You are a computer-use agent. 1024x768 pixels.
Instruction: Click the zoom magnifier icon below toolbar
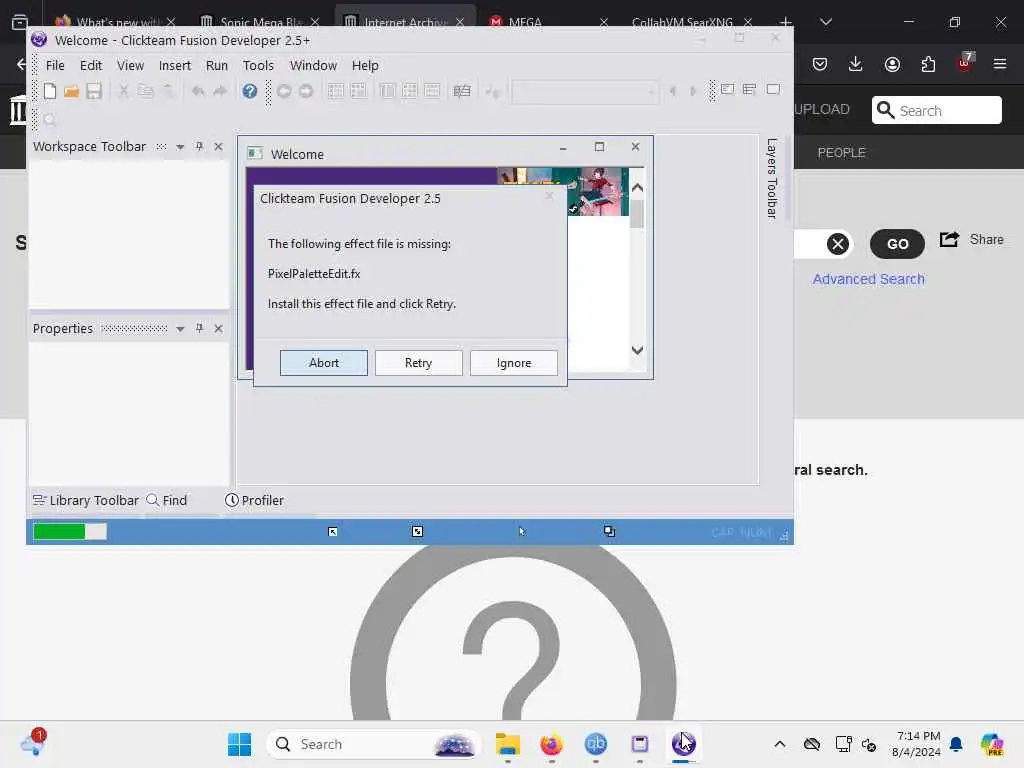tap(50, 120)
